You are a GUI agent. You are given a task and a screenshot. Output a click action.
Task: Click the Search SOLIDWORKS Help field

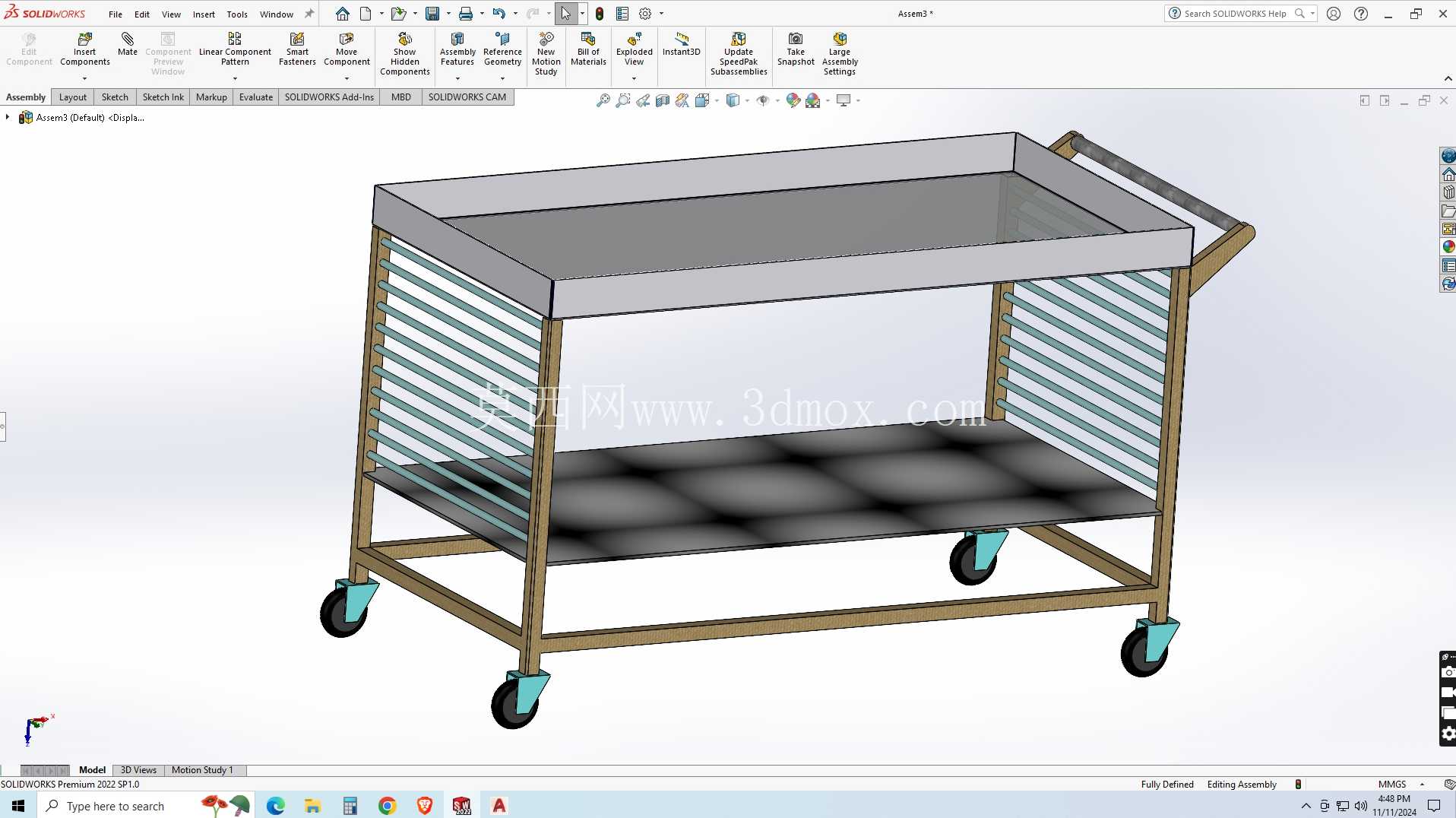[x=1235, y=13]
